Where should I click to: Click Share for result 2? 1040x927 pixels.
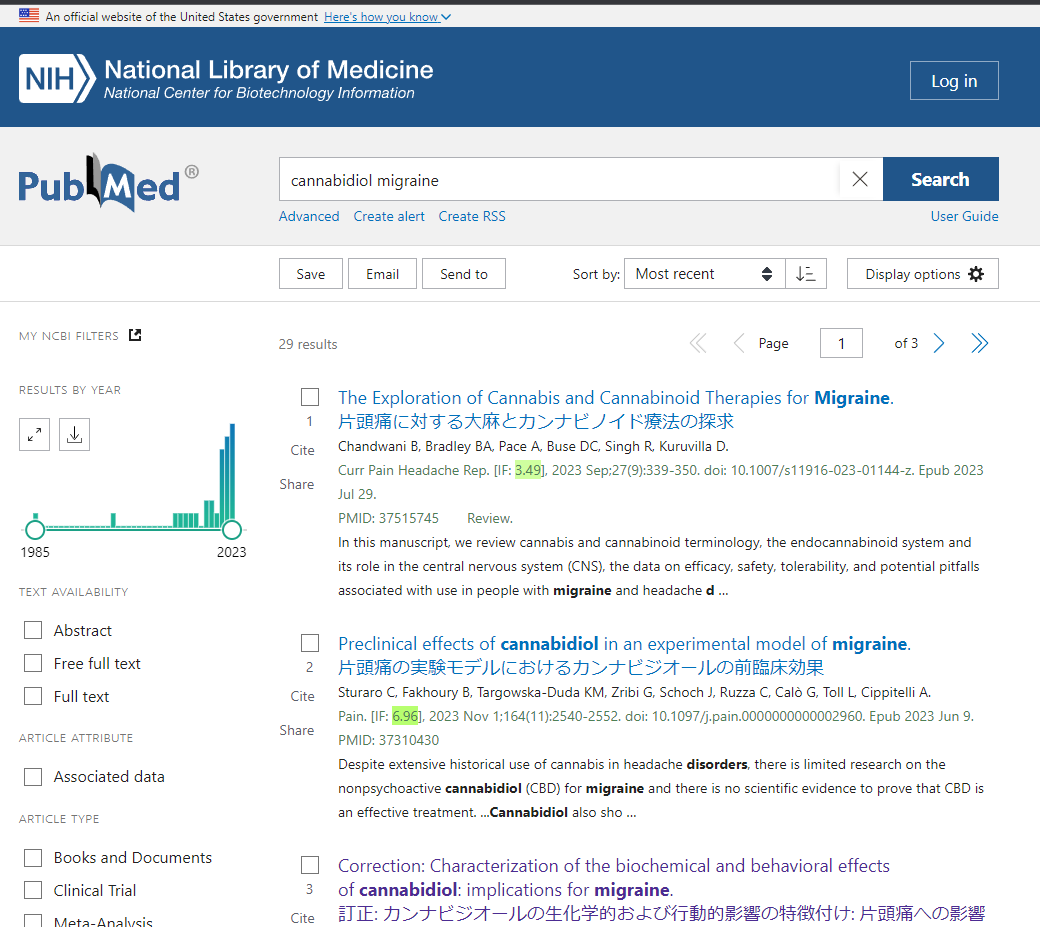(x=296, y=730)
